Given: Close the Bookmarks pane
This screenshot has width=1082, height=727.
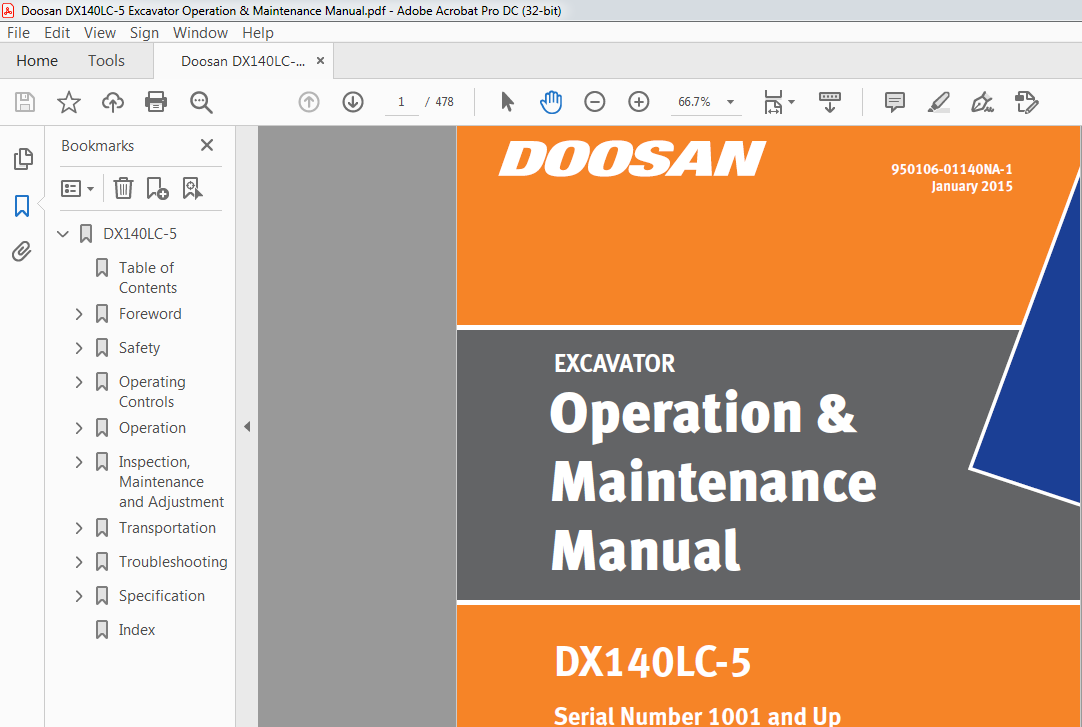Looking at the screenshot, I should pos(206,145).
